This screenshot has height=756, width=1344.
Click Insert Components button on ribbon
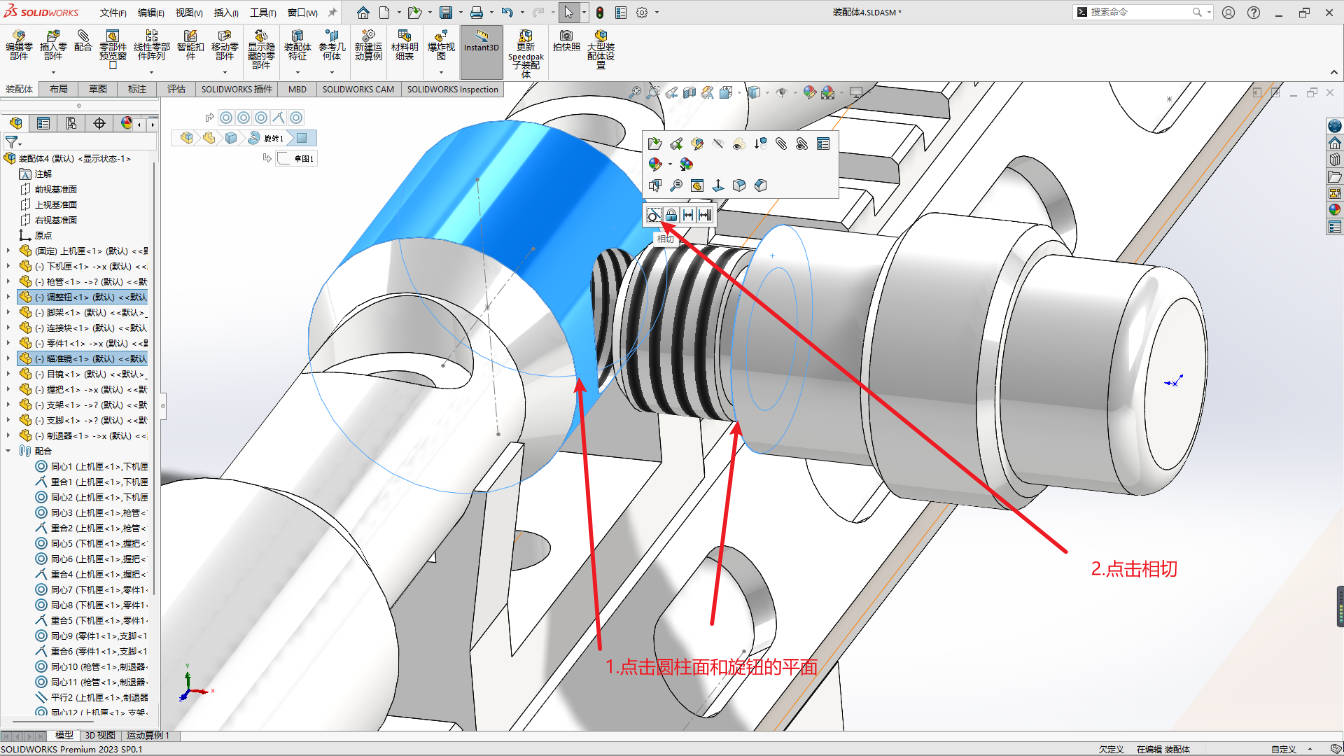click(x=52, y=46)
